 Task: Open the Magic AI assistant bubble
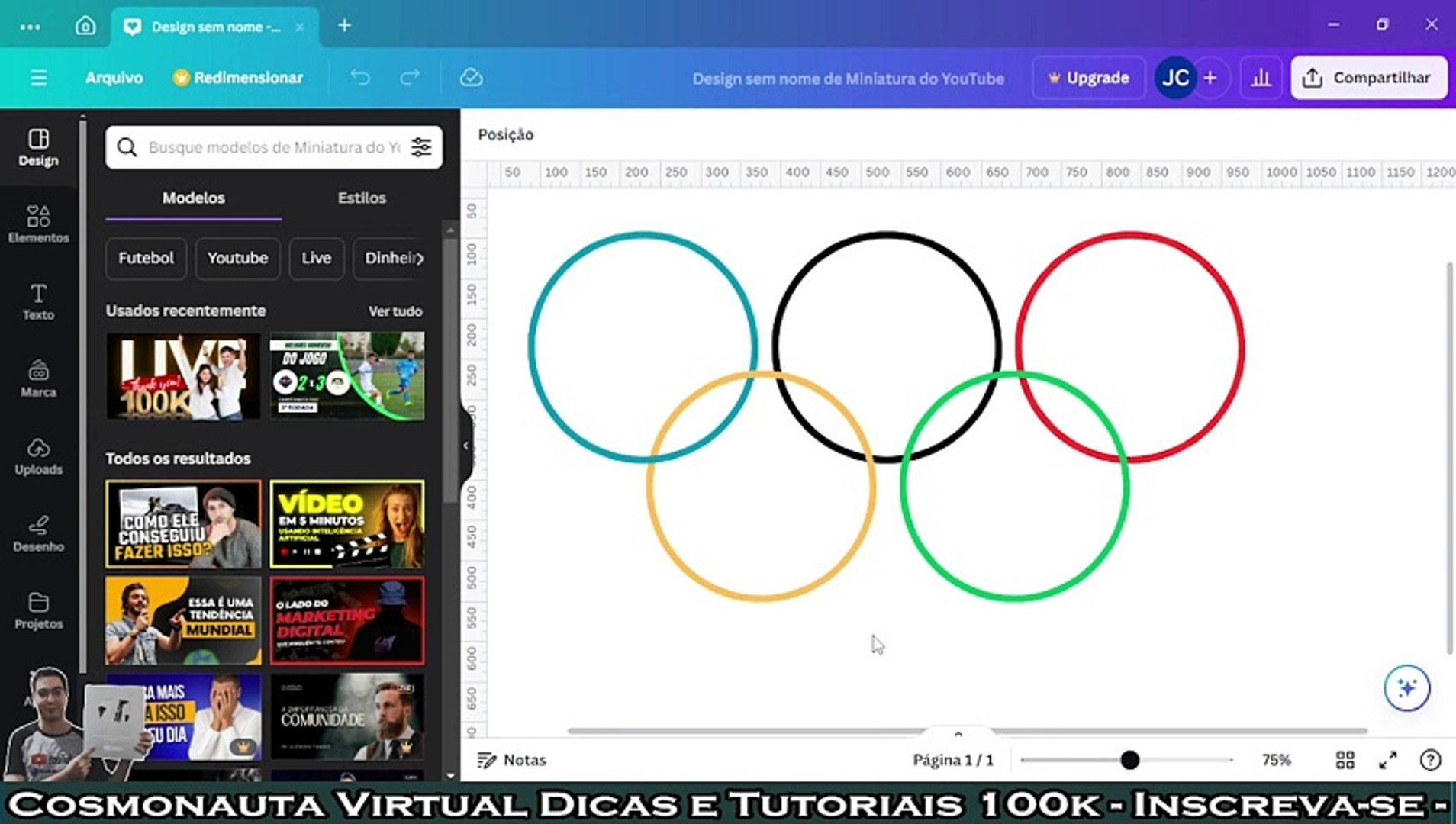pyautogui.click(x=1406, y=687)
